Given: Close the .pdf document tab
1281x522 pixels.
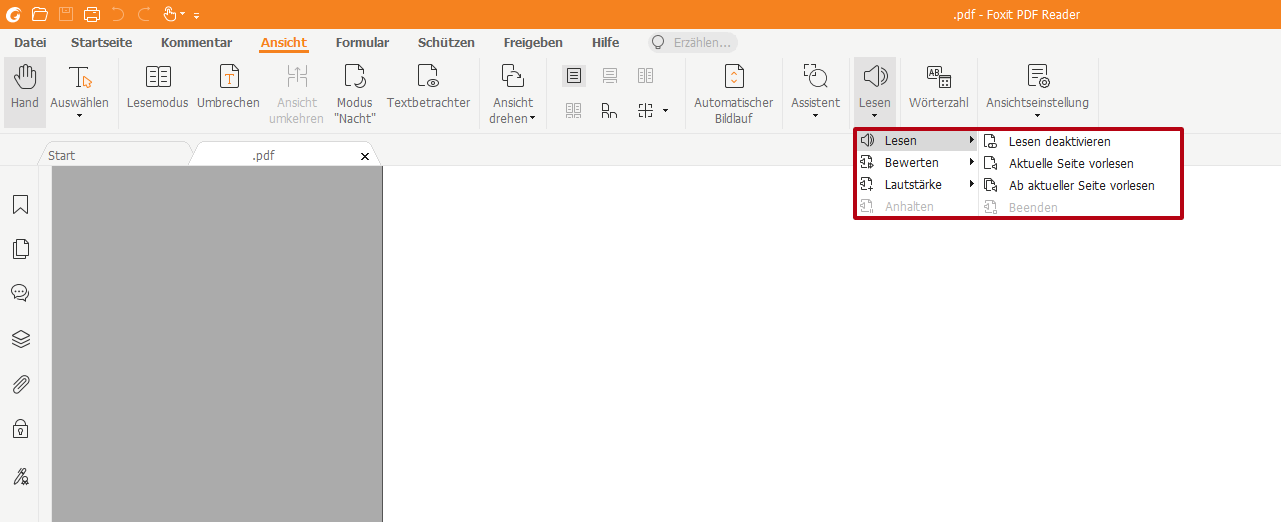Looking at the screenshot, I should pyautogui.click(x=365, y=156).
